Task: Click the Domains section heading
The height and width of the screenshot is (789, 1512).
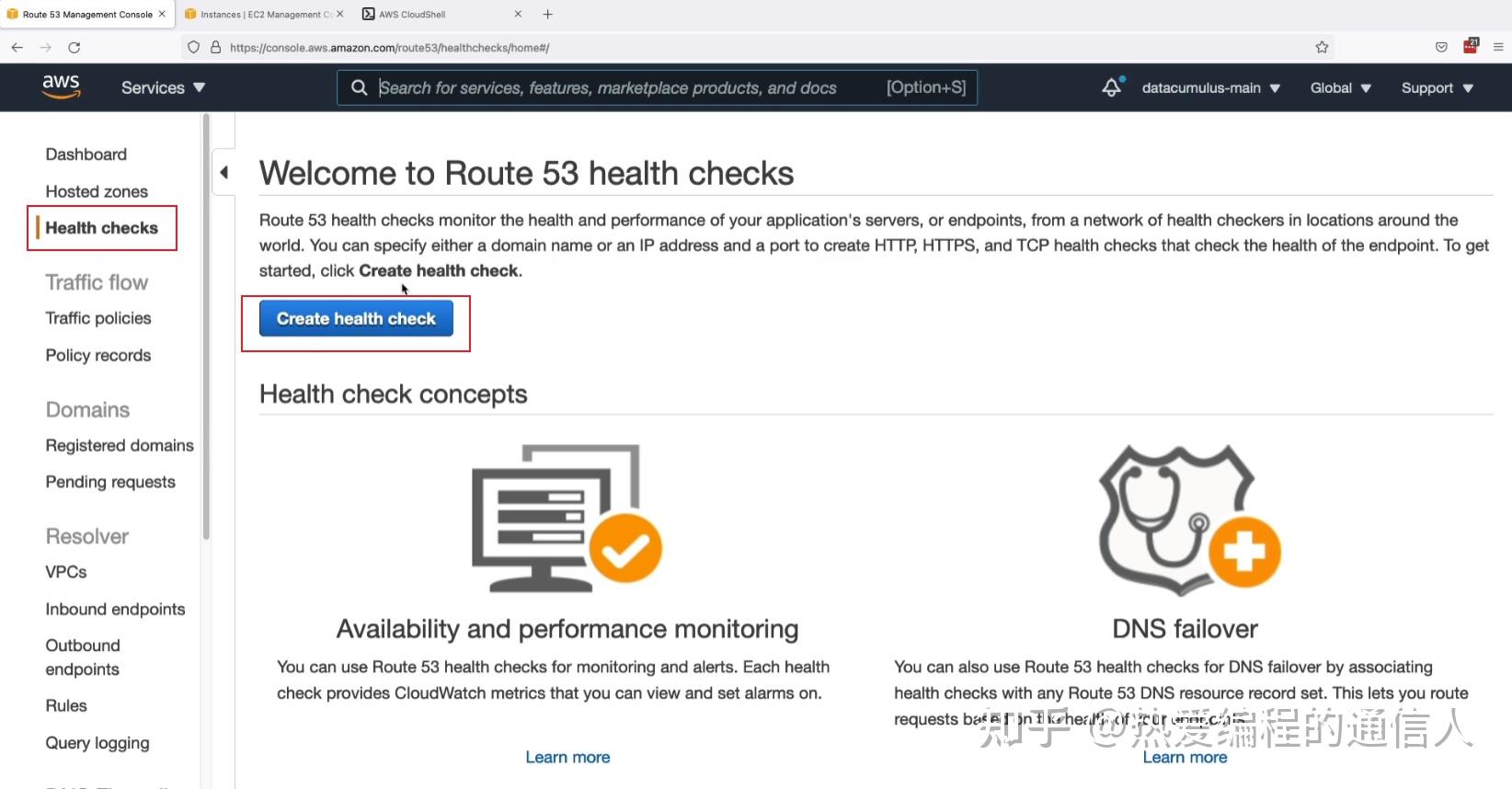Action: 87,409
